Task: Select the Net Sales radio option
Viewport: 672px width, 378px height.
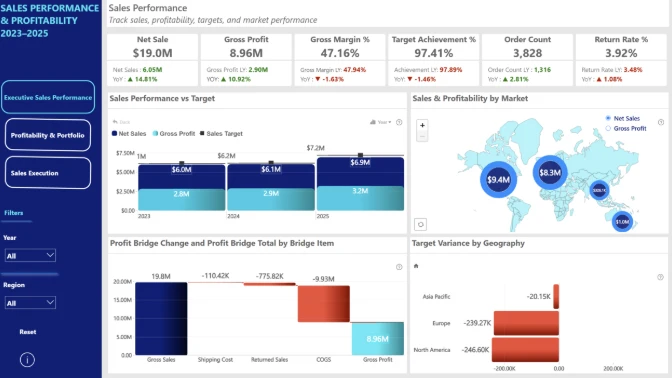Action: [x=608, y=118]
